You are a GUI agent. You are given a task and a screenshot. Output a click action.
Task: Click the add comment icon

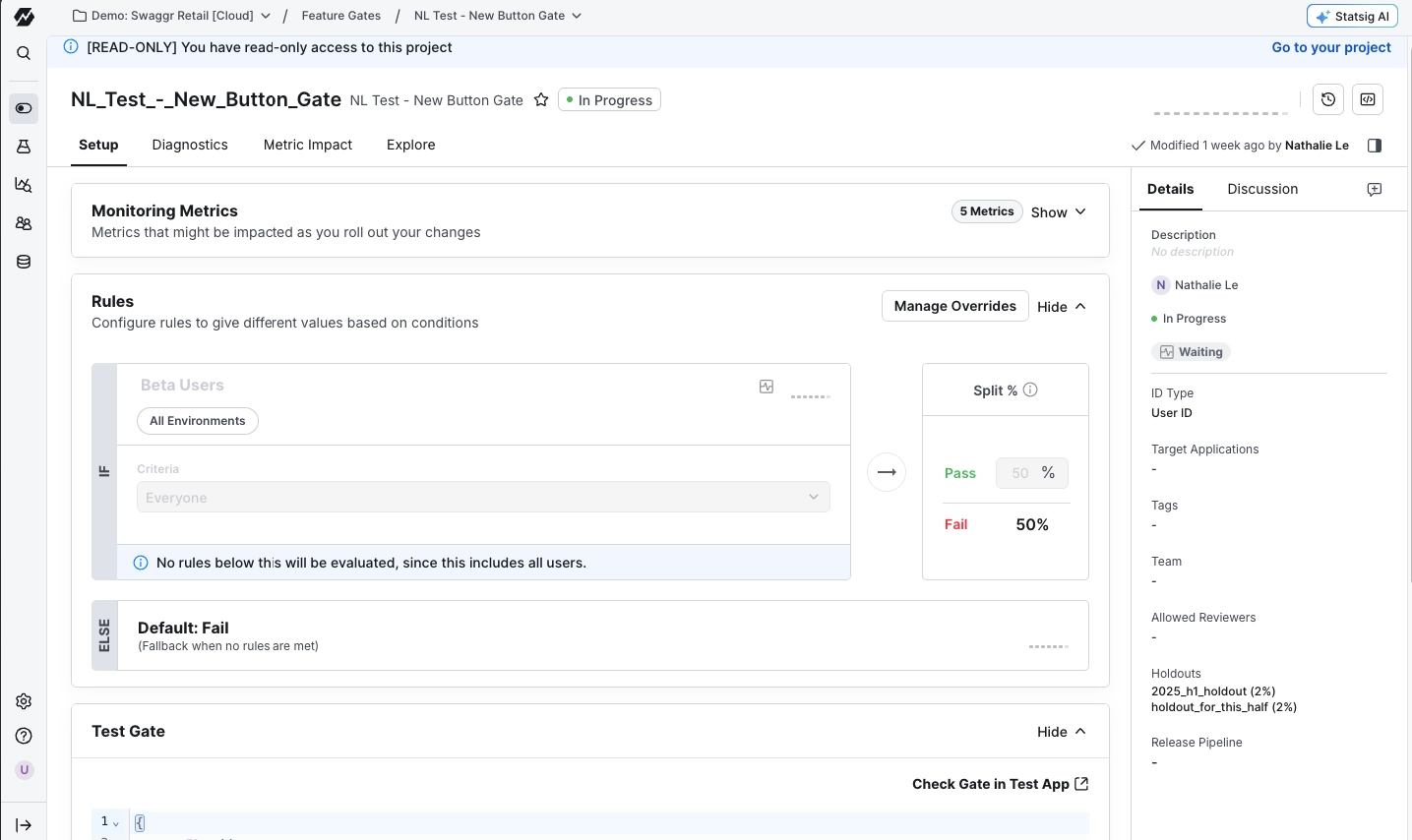(1375, 190)
